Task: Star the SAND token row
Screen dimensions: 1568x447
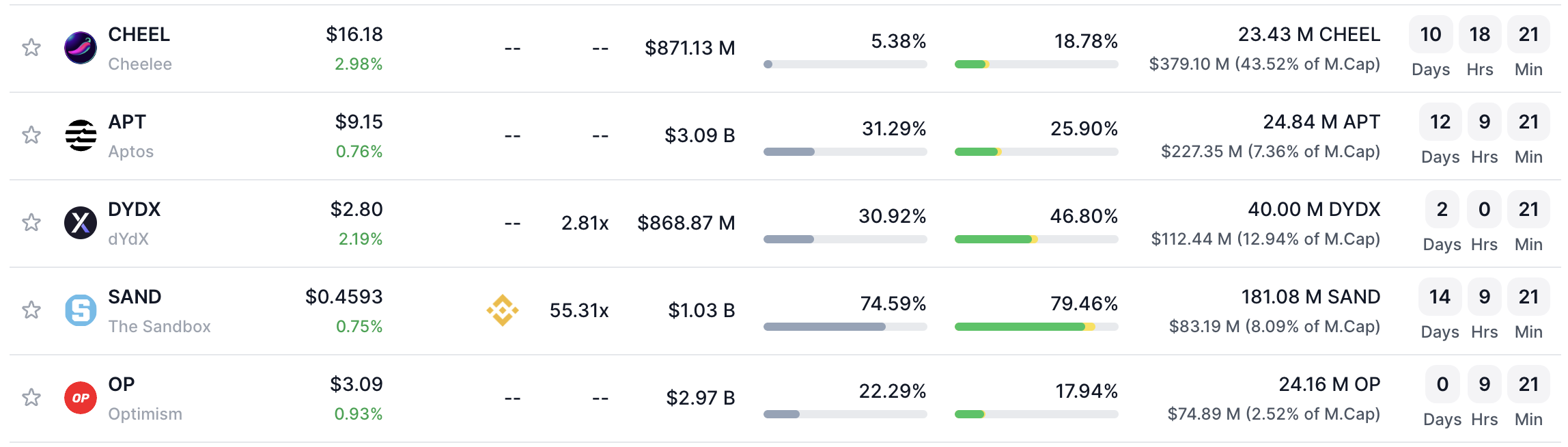Action: (x=31, y=310)
